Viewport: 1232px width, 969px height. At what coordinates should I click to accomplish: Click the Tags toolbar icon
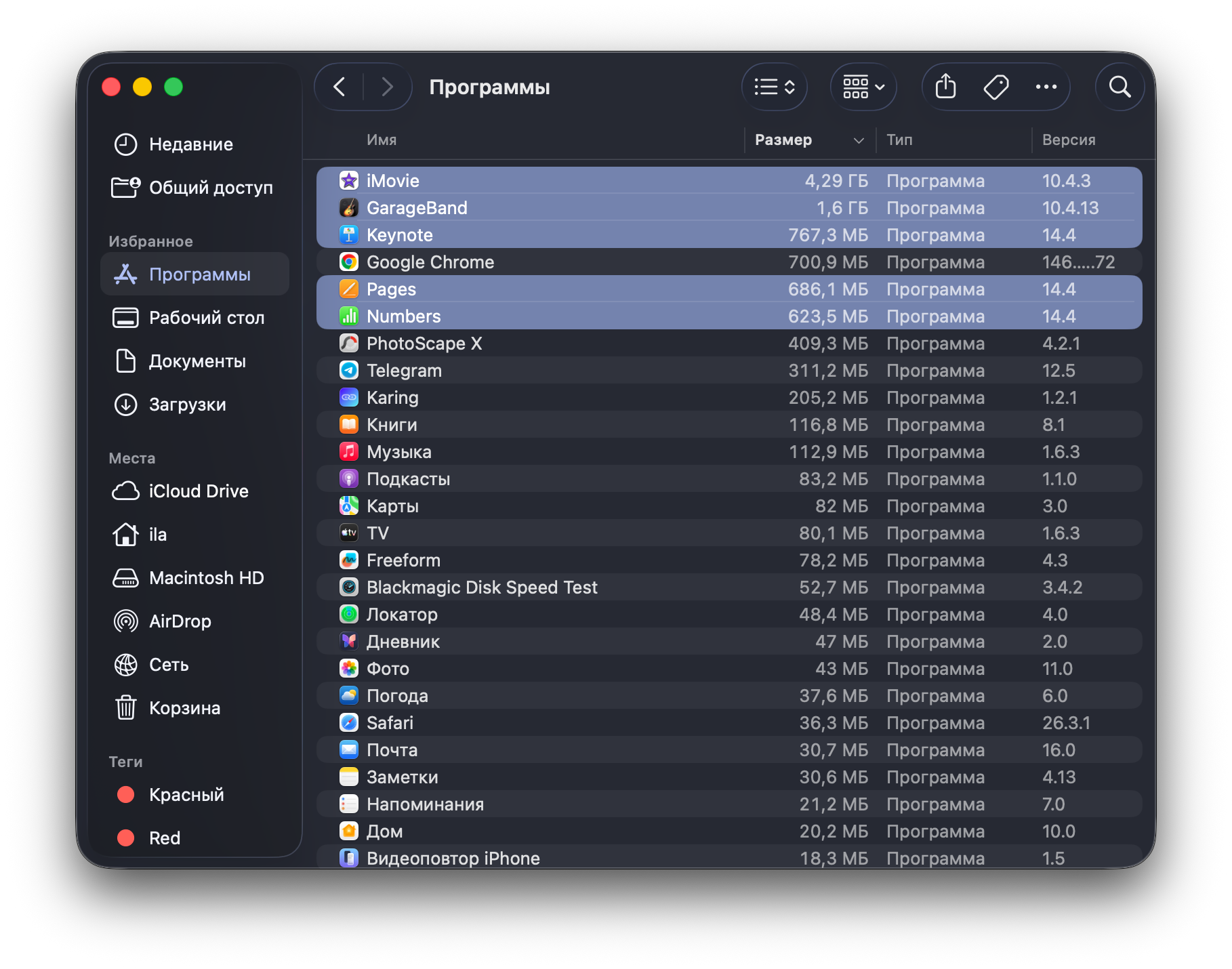click(x=995, y=87)
